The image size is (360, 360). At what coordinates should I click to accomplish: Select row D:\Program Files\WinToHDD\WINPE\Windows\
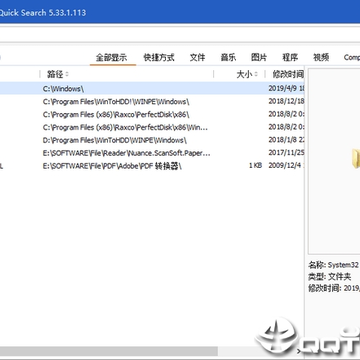pos(152,140)
